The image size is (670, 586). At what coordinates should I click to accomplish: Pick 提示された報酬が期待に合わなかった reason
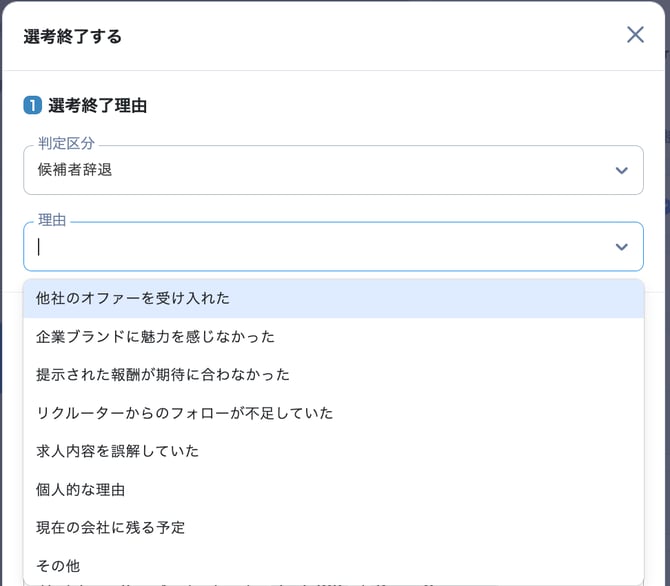pos(163,375)
